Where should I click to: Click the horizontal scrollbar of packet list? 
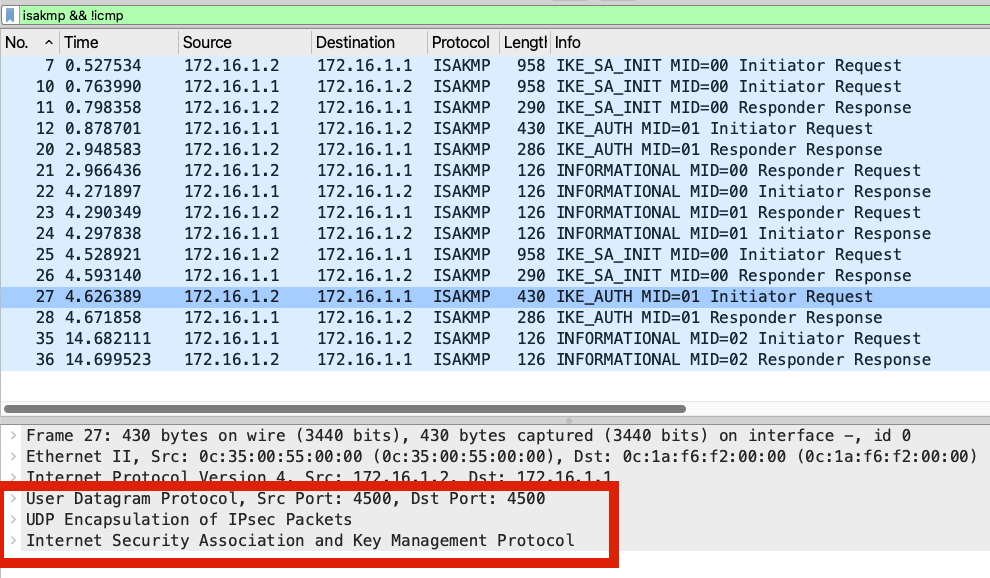pyautogui.click(x=345, y=409)
